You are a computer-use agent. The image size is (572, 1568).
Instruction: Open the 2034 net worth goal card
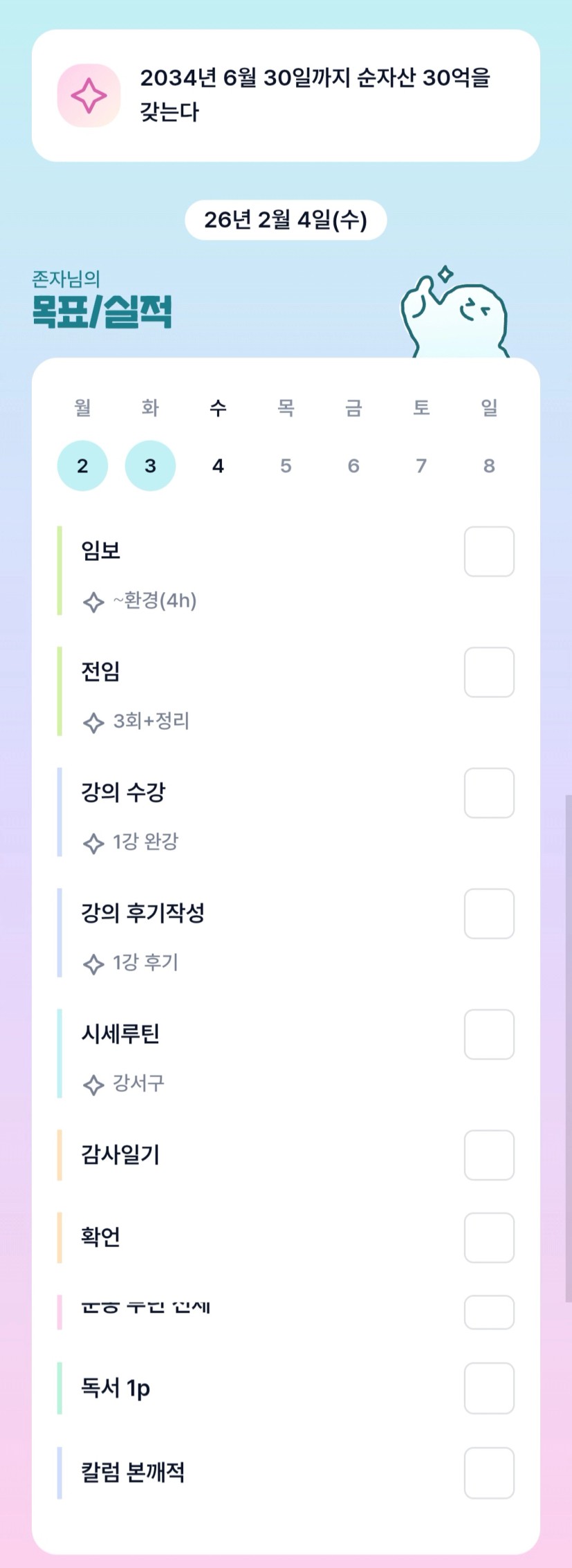(315, 95)
